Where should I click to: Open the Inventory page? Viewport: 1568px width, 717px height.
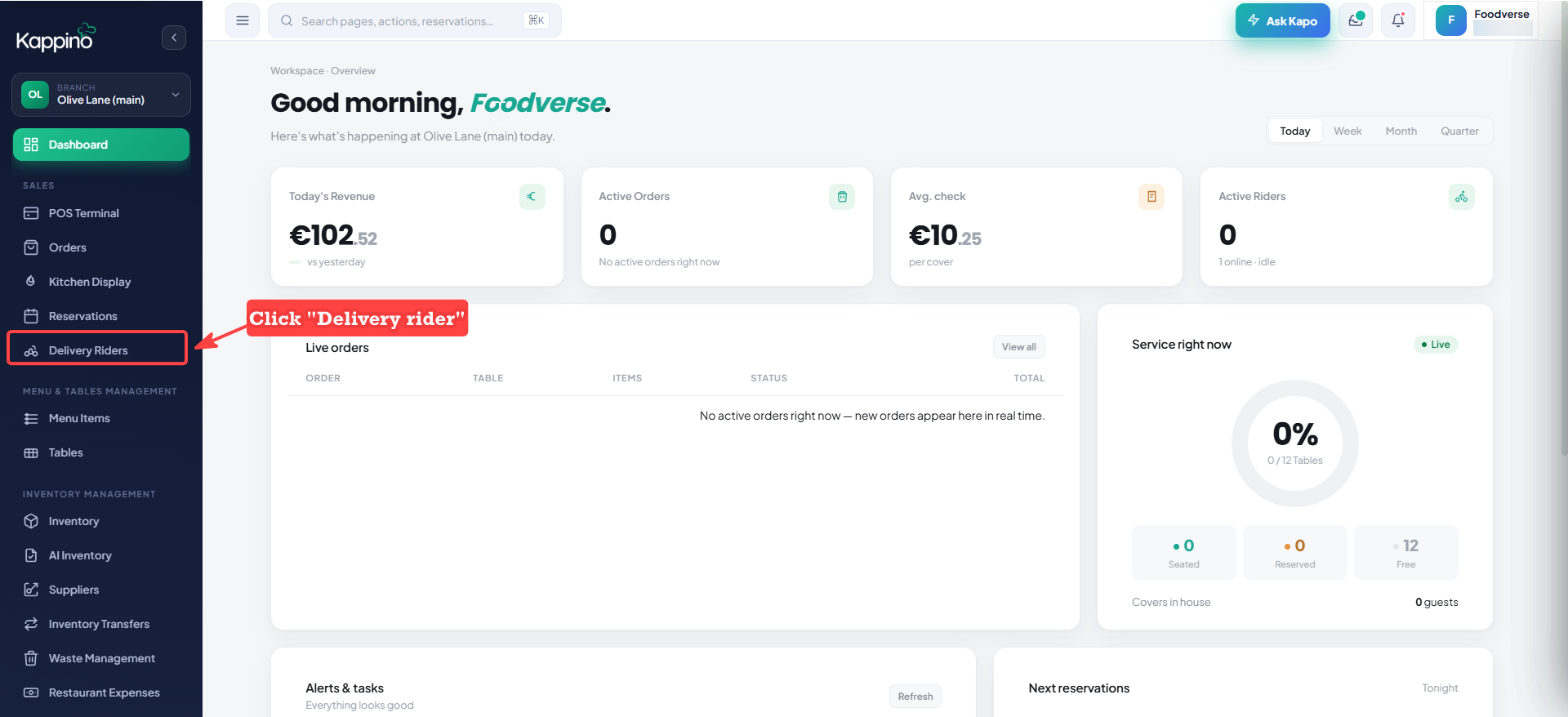[x=101, y=521]
